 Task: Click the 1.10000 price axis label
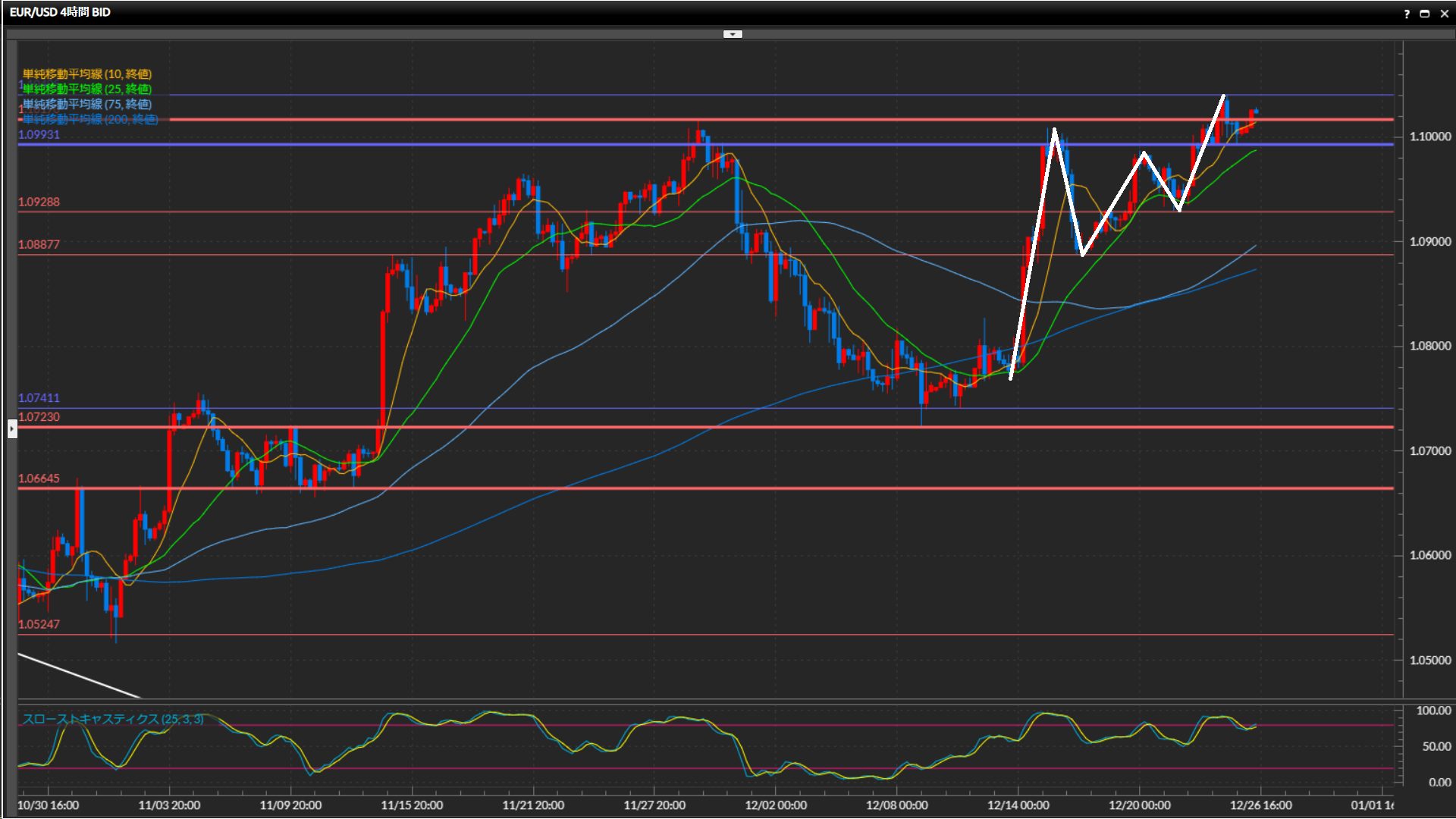pyautogui.click(x=1429, y=136)
